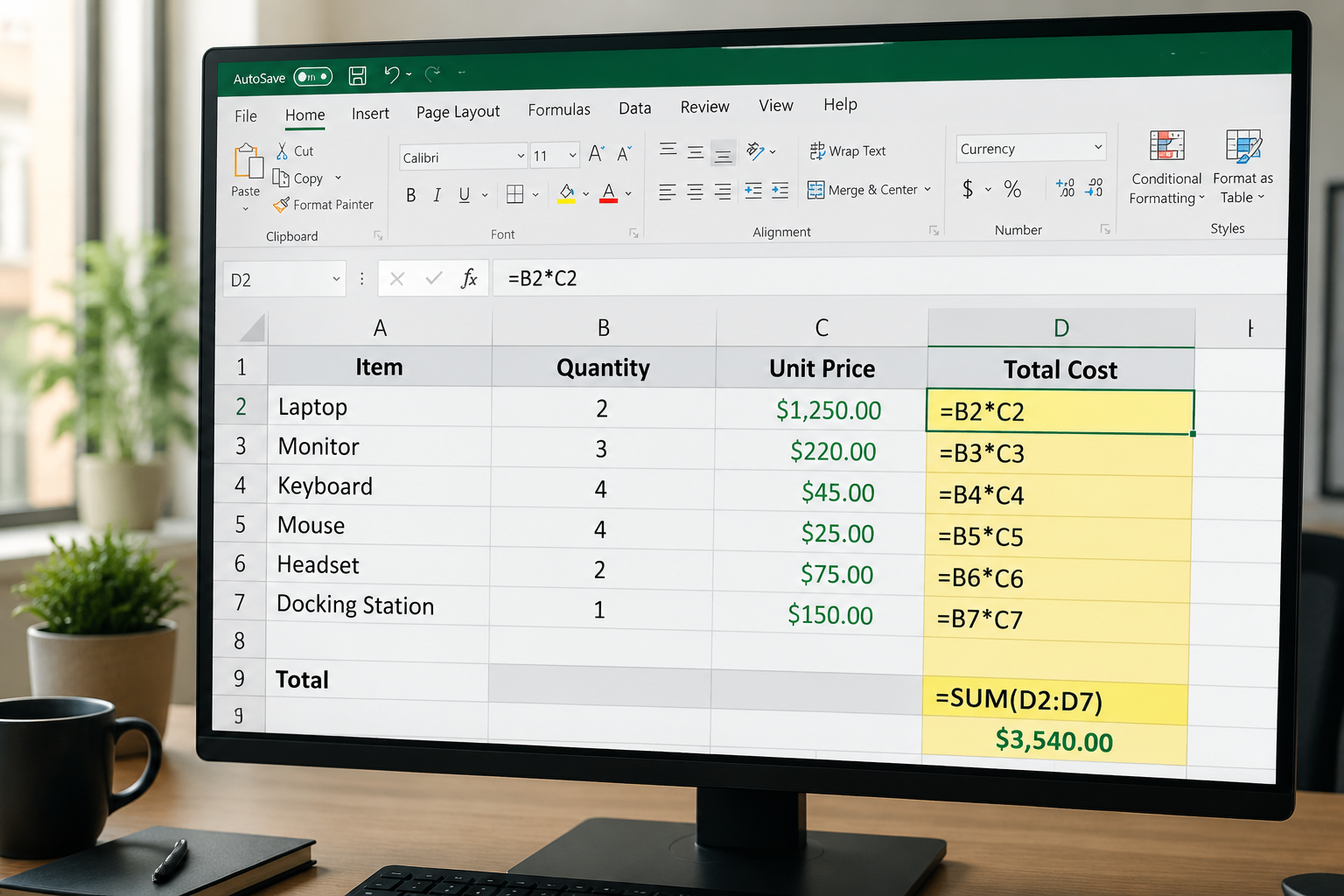Image resolution: width=1344 pixels, height=896 pixels.
Task: Click the Decrease Font Size icon
Action: (x=624, y=154)
